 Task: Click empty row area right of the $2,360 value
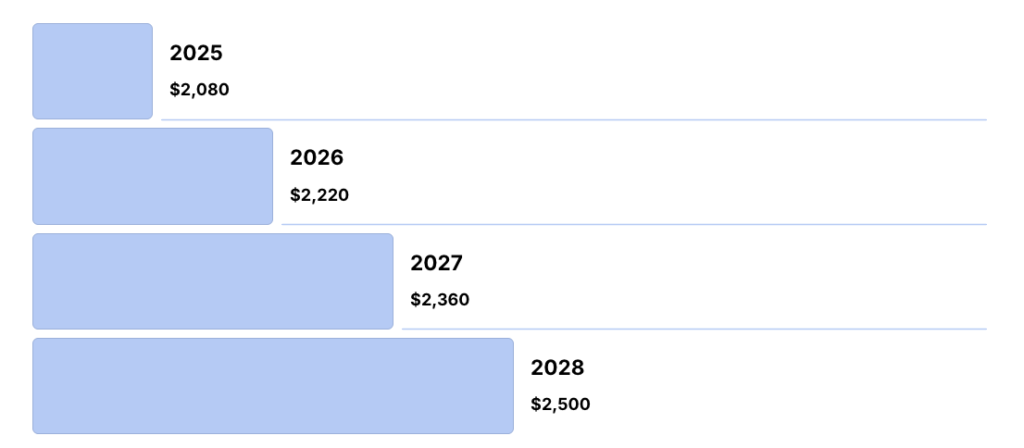[x=720, y=299]
